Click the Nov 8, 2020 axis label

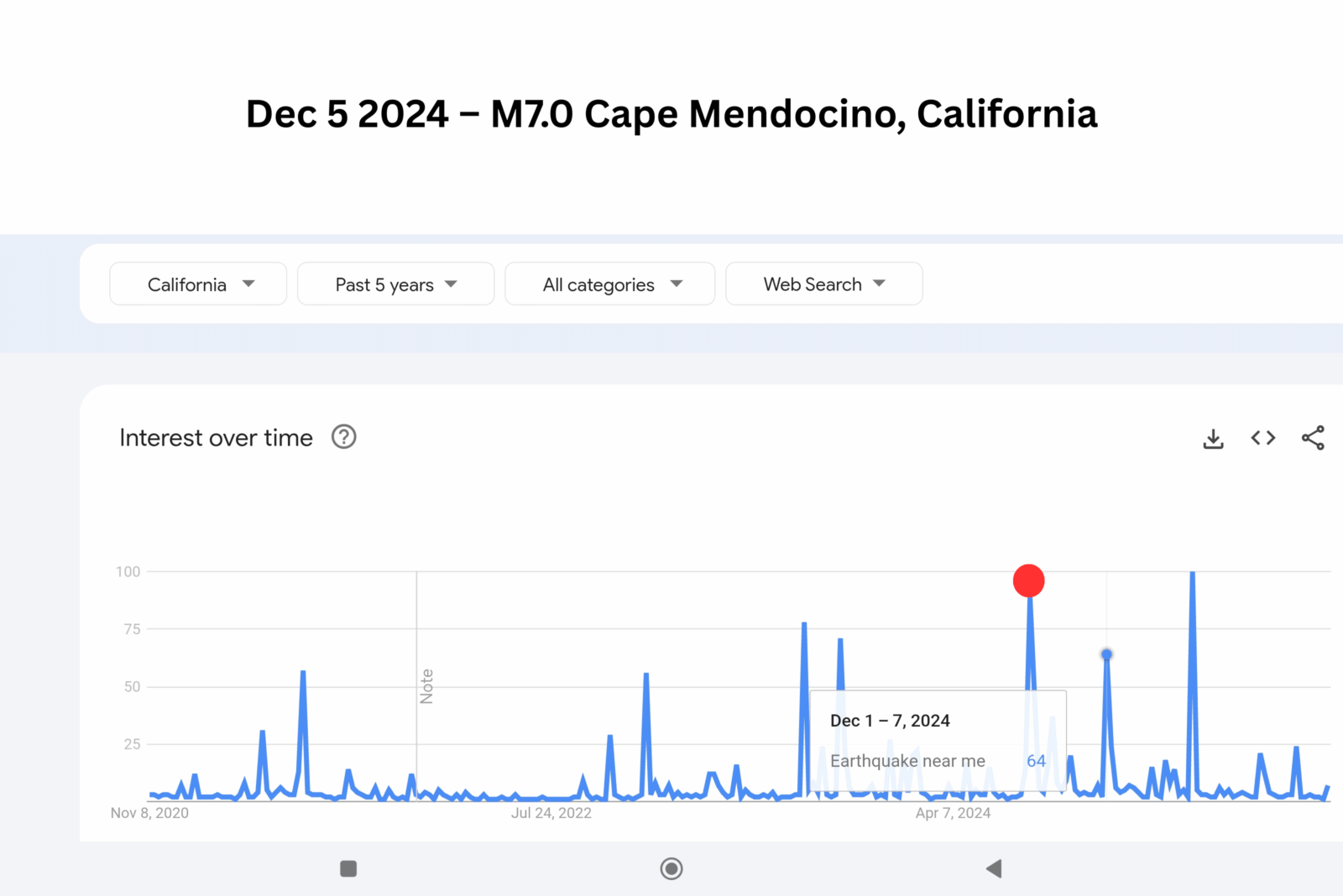149,813
